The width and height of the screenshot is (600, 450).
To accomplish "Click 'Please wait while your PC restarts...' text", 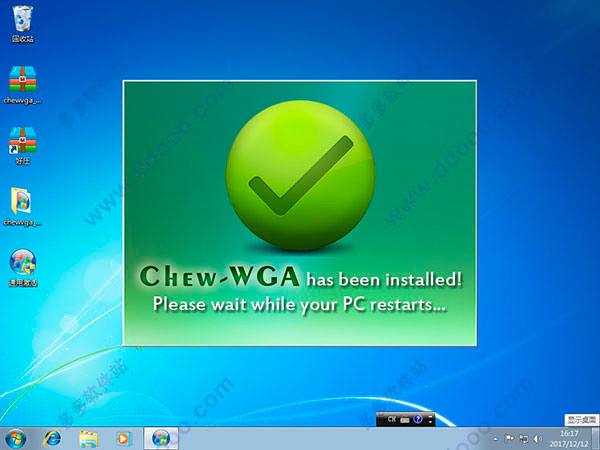I will (x=300, y=305).
